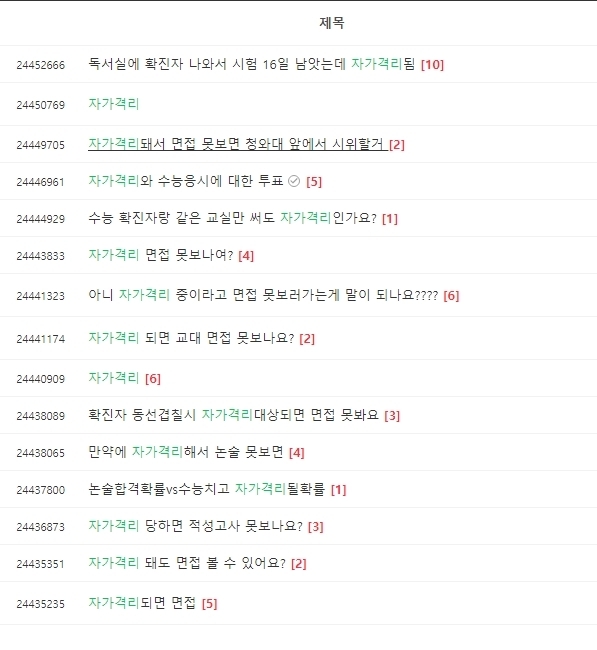Viewport: 597px width, 650px height.
Task: Open the post 자가격리 면접 못보나여?
Action: click(x=160, y=255)
